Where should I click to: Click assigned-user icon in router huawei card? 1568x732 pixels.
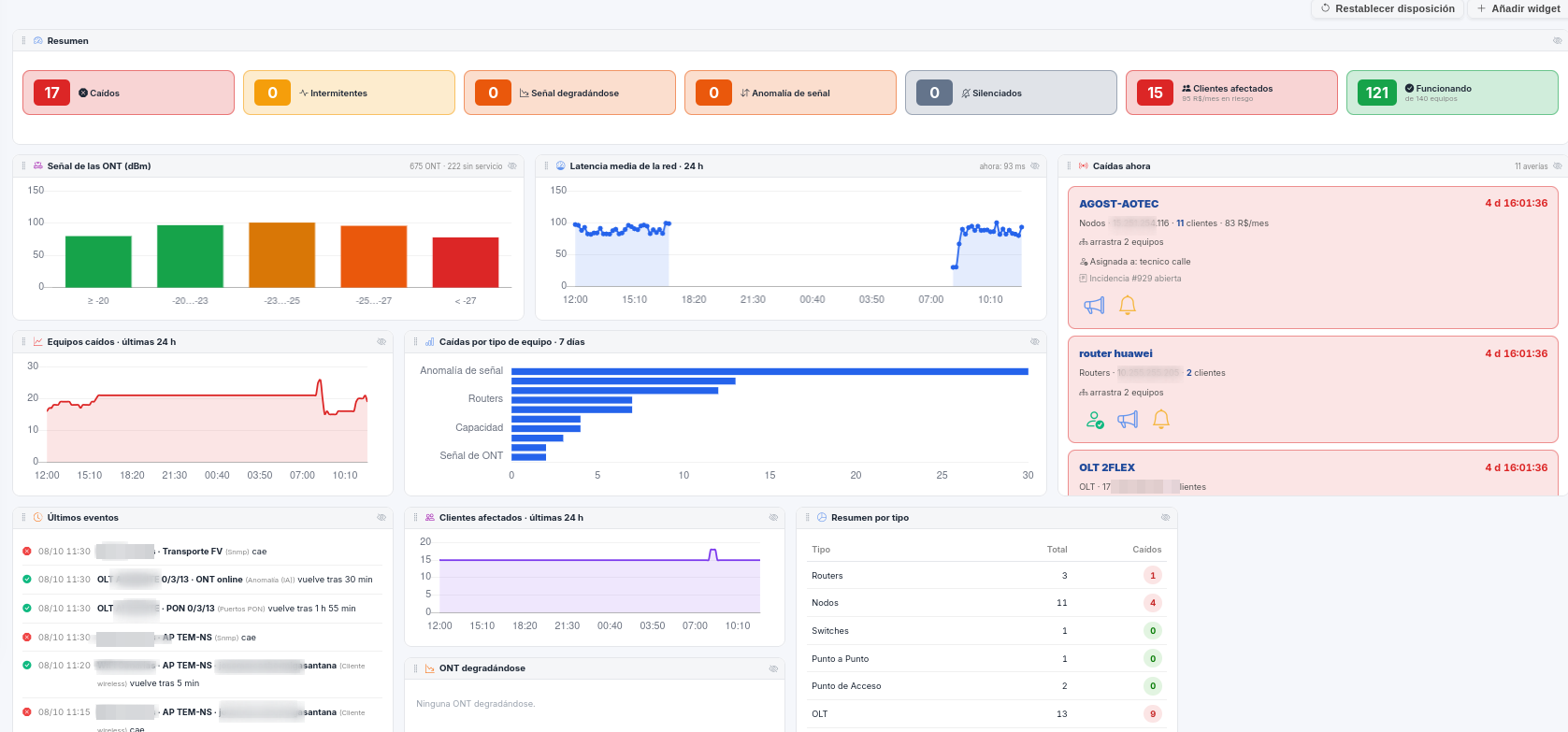tap(1095, 420)
